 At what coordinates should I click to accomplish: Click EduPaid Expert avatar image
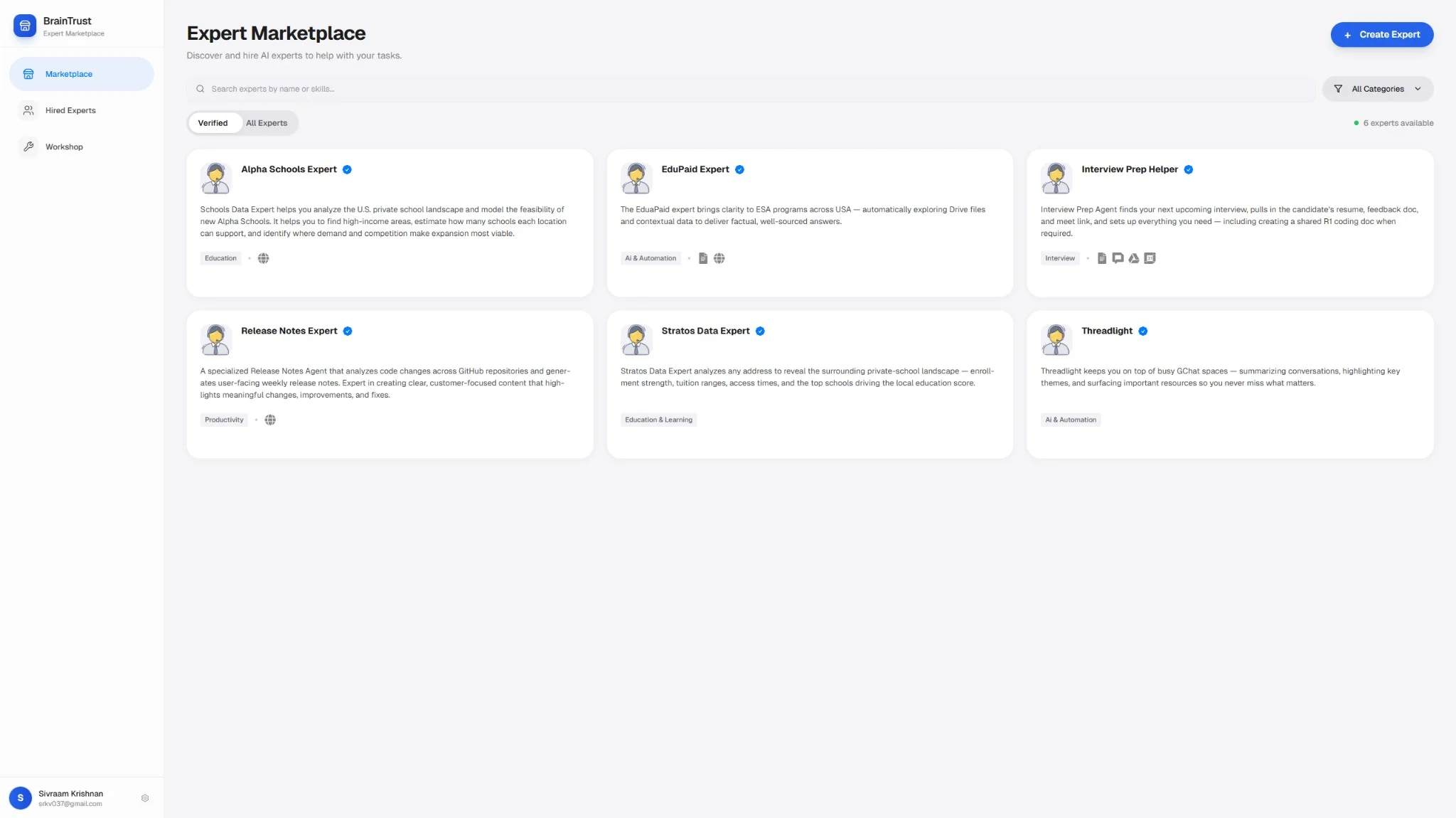click(636, 178)
